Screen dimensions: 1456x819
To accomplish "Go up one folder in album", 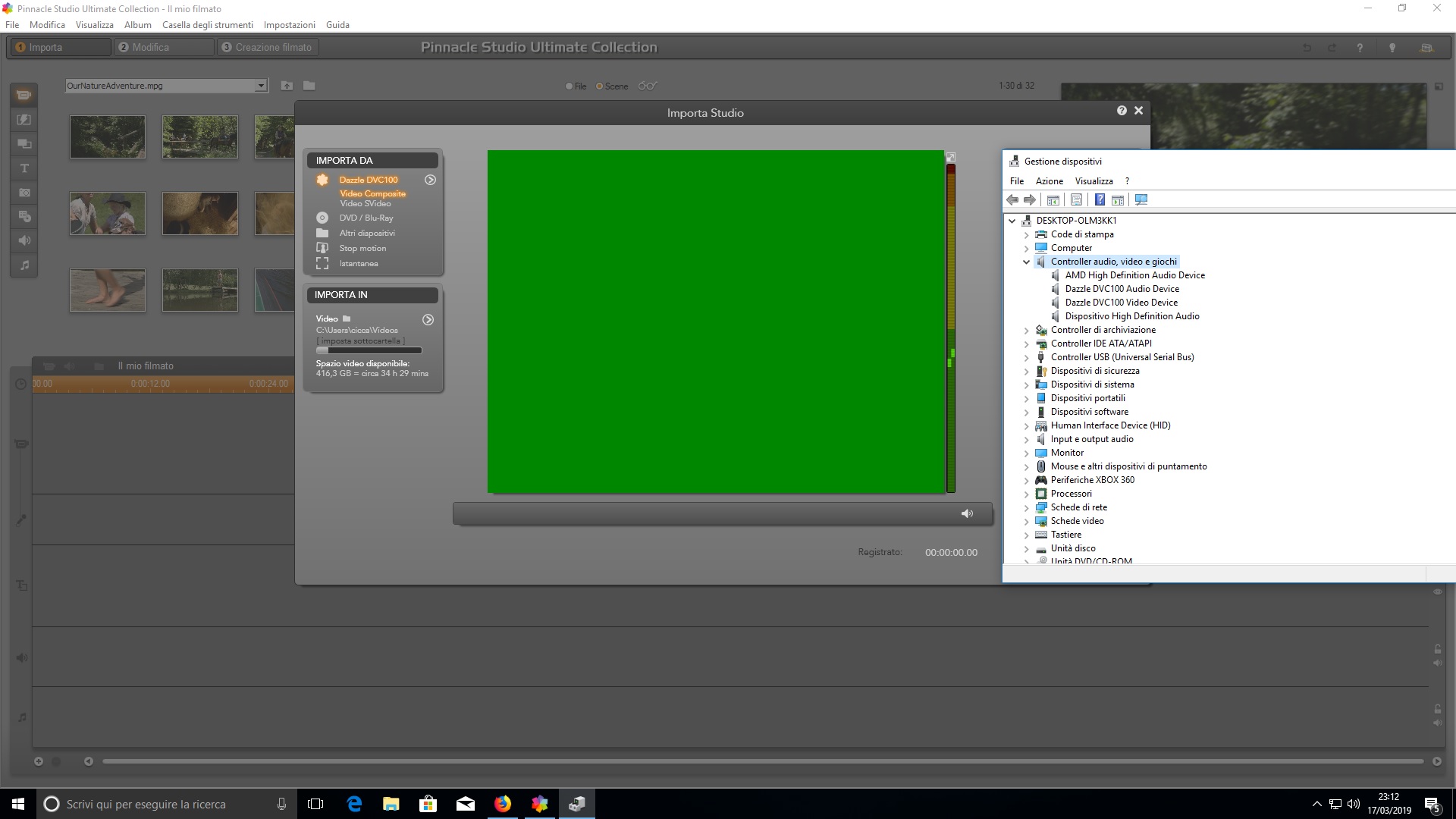I will [287, 86].
